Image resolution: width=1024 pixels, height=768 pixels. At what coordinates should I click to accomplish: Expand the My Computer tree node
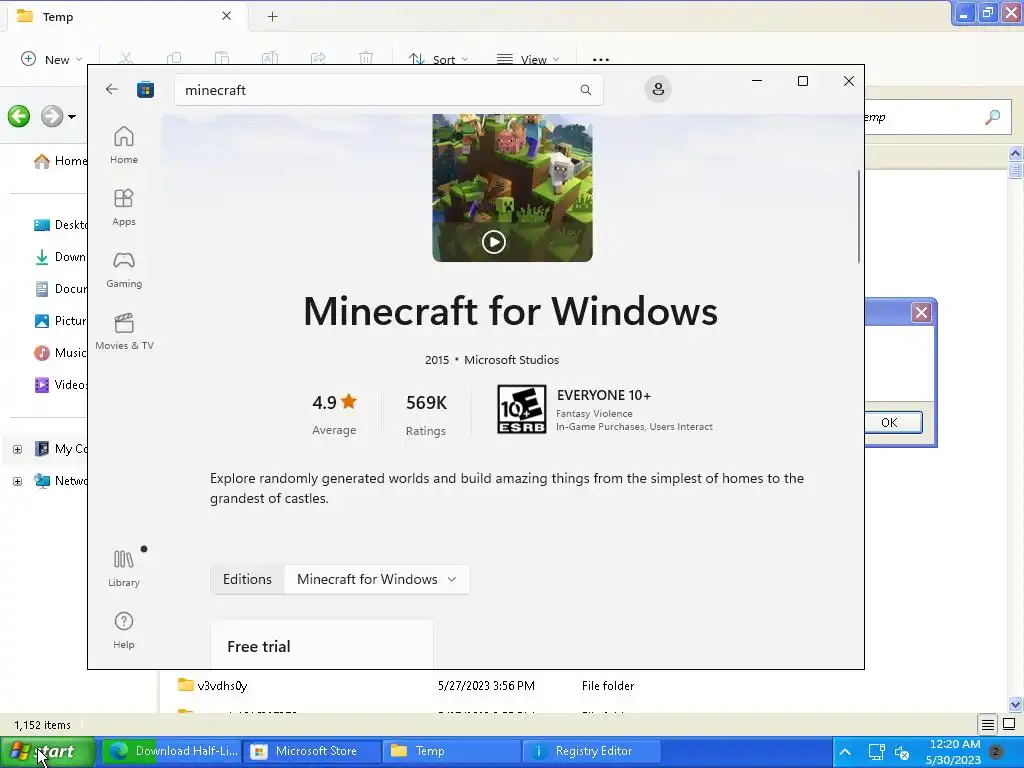[18, 449]
